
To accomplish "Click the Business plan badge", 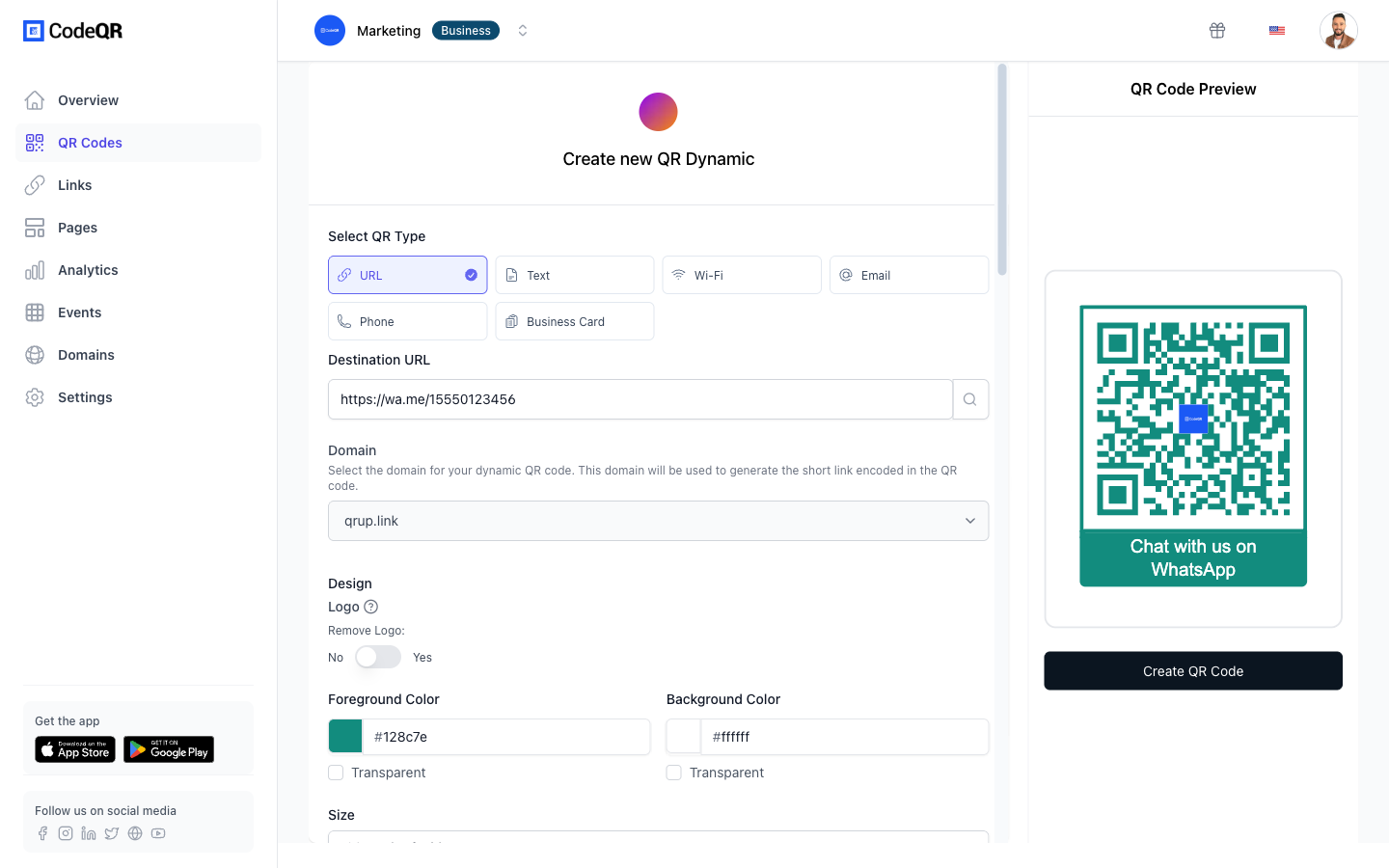I will (x=466, y=31).
